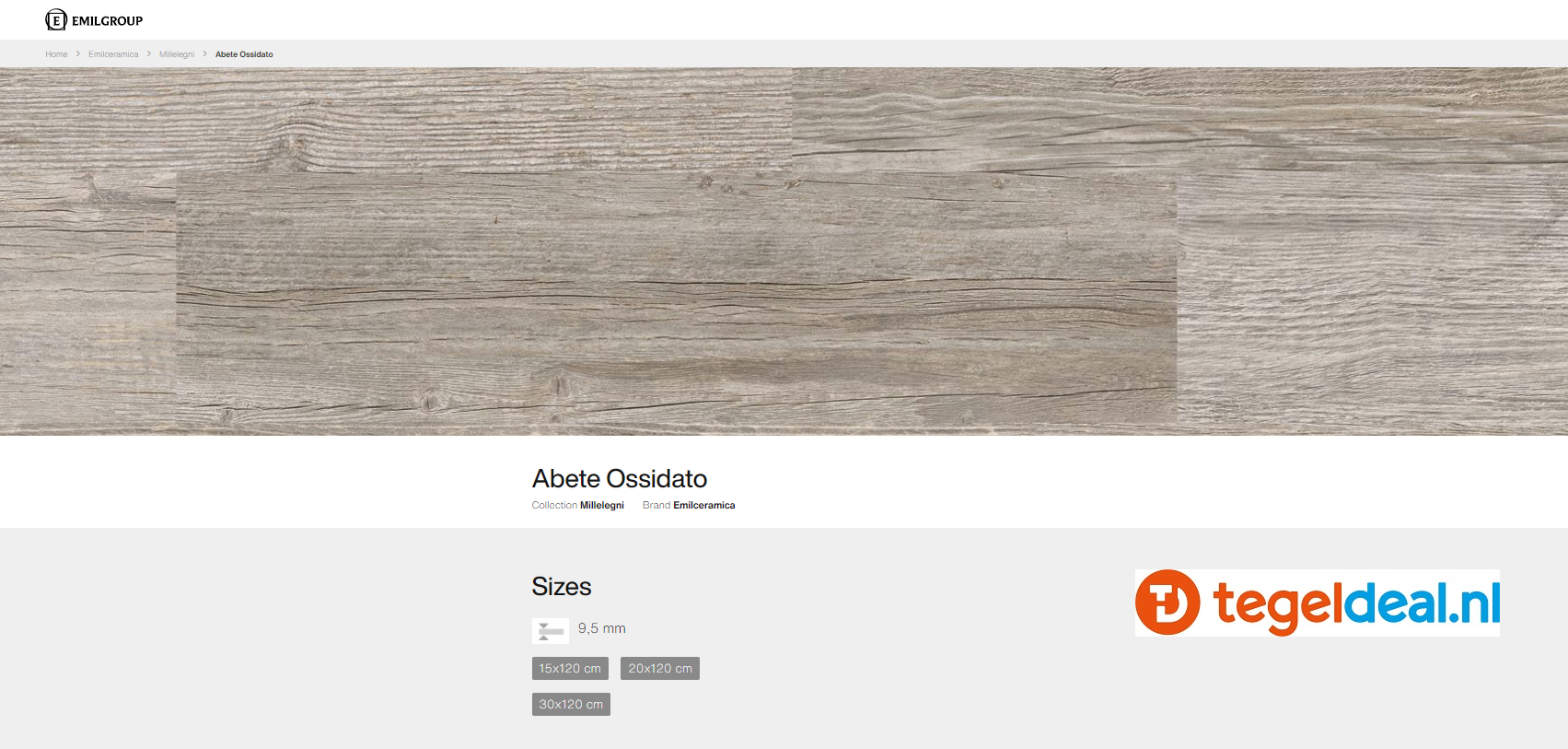Choose the 30x120 cm size button
This screenshot has height=749, width=1568.
pos(571,705)
